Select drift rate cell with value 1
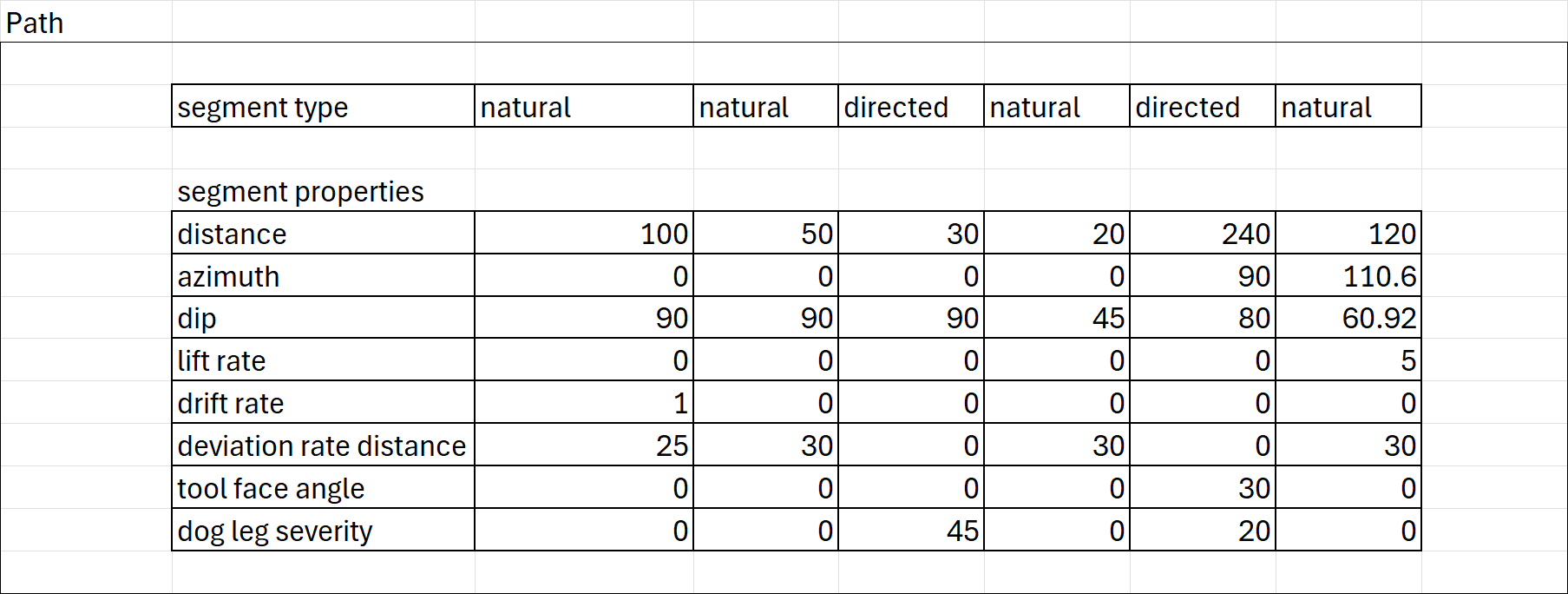 pyautogui.click(x=584, y=402)
